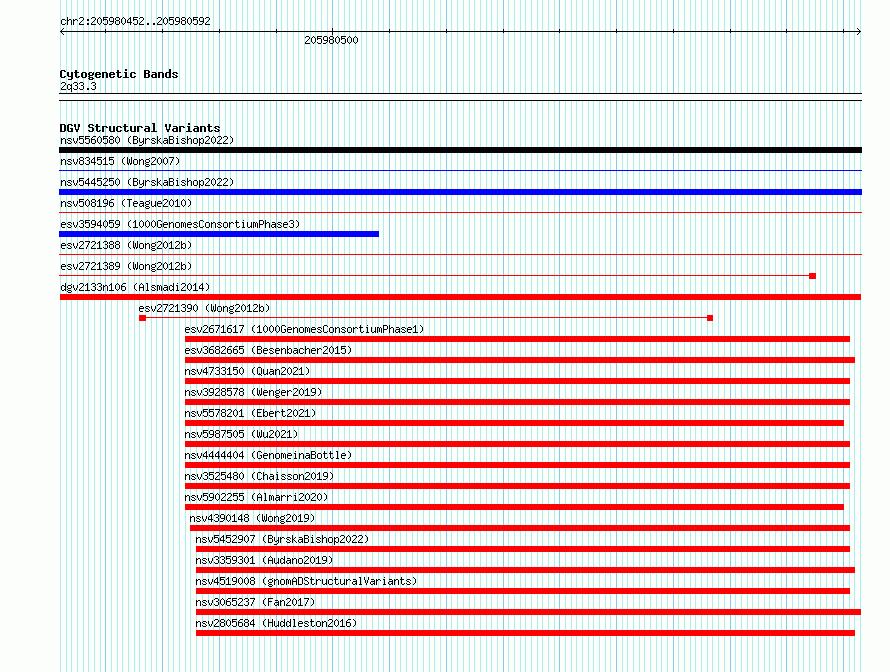Click the red bar under esv2671617
Image resolution: width=890 pixels, height=672 pixels.
[x=517, y=339]
